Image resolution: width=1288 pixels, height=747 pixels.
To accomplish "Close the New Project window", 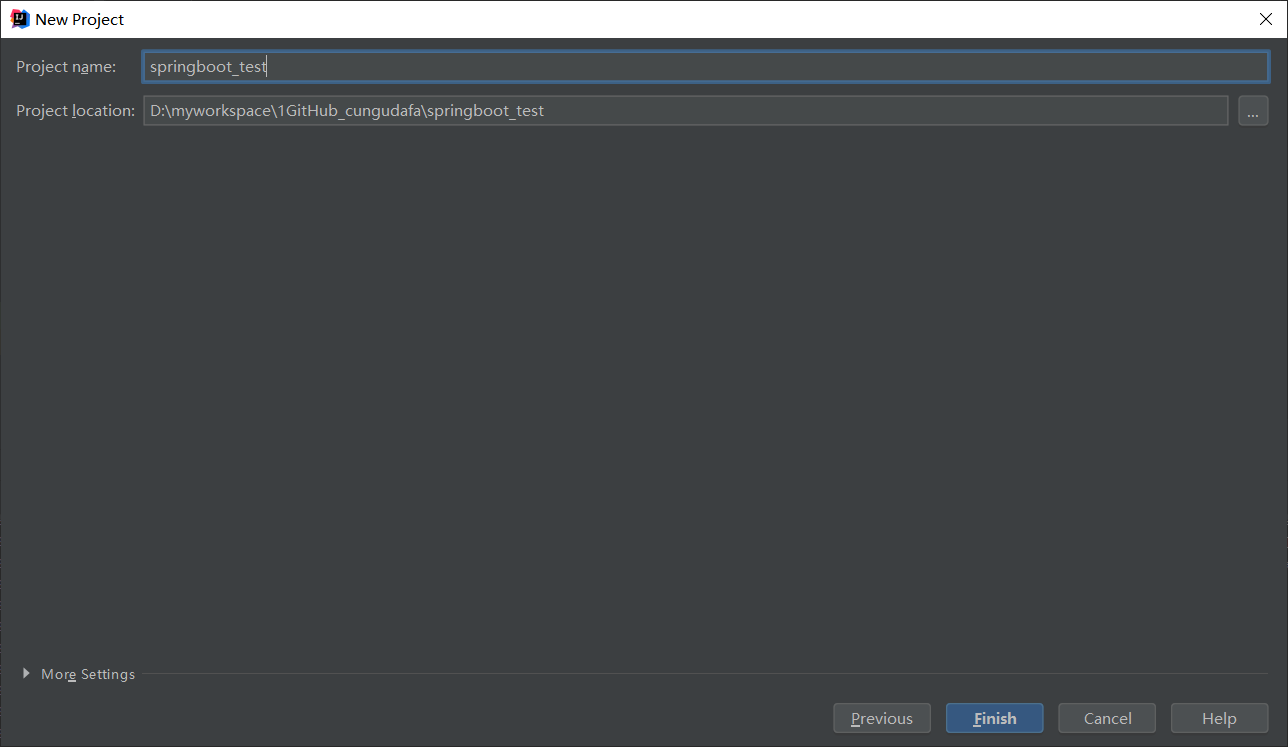I will pyautogui.click(x=1265, y=18).
